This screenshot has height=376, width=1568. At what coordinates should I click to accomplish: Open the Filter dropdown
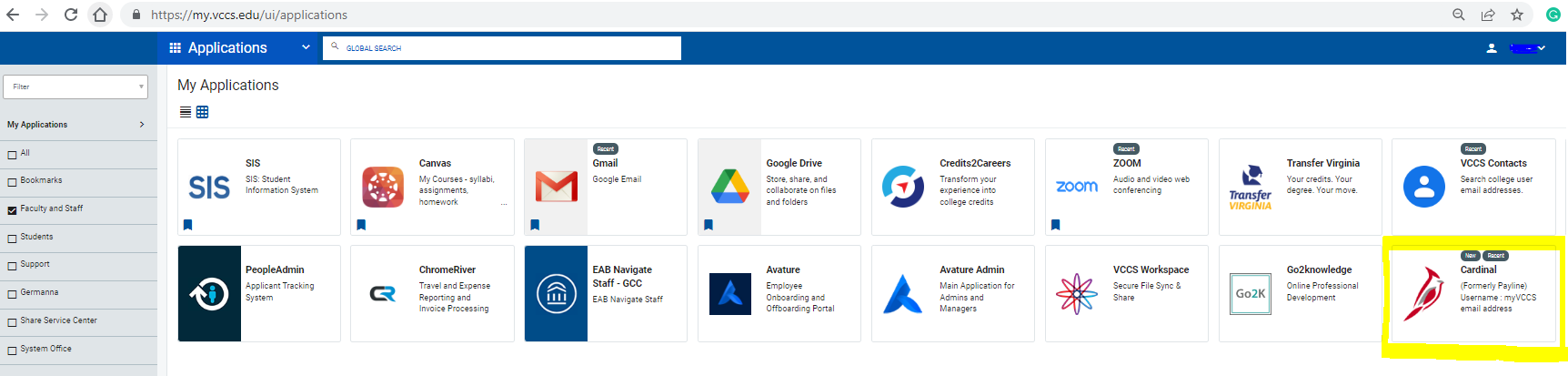point(75,86)
